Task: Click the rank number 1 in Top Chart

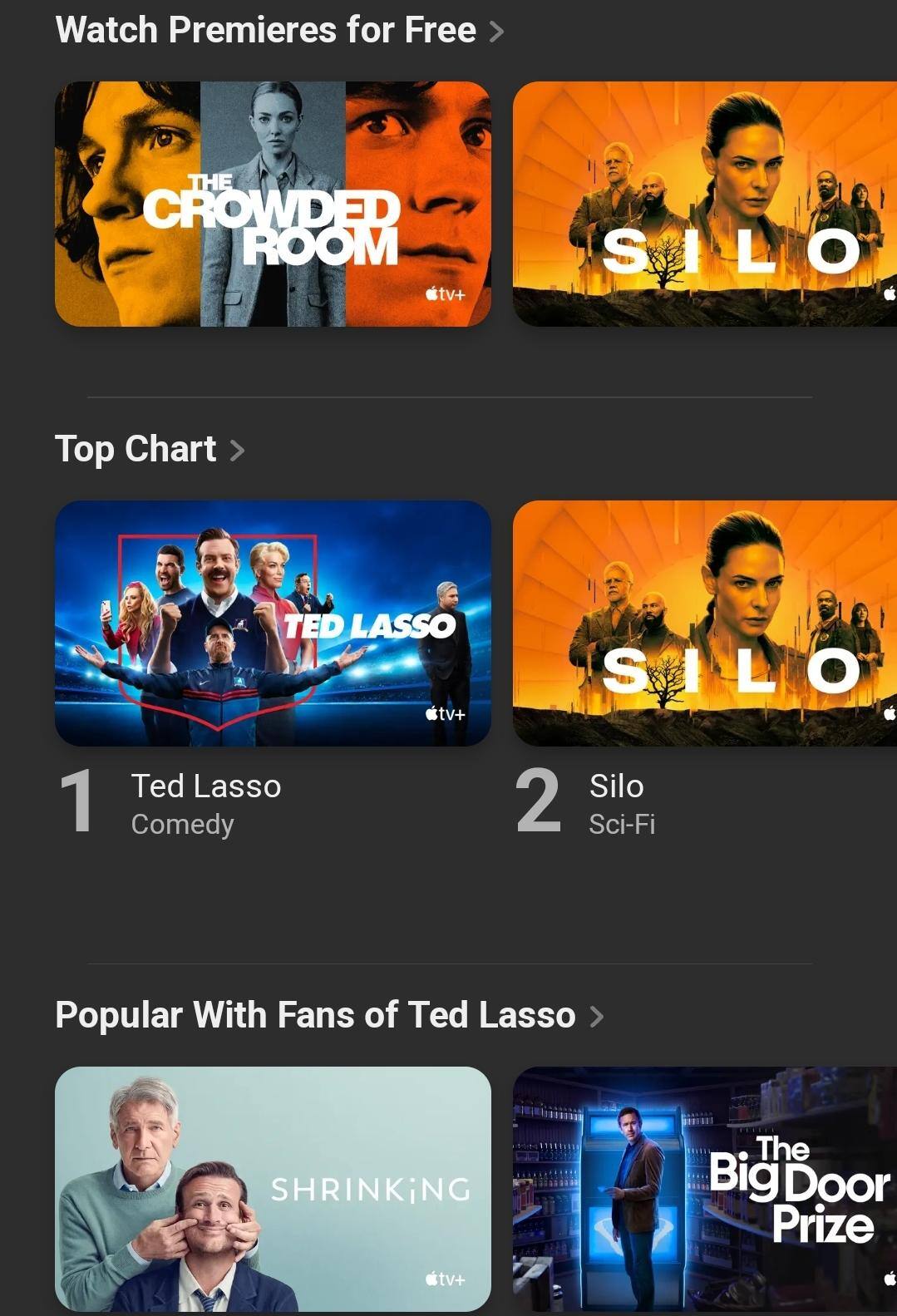Action: pyautogui.click(x=77, y=801)
